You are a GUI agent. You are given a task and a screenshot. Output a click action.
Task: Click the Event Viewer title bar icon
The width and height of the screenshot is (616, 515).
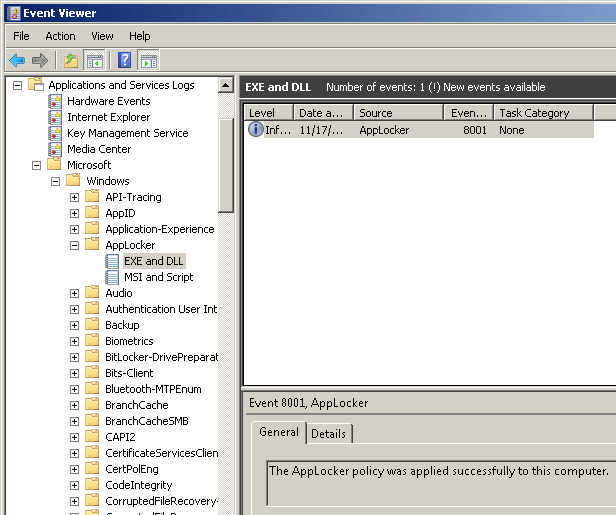coord(14,13)
